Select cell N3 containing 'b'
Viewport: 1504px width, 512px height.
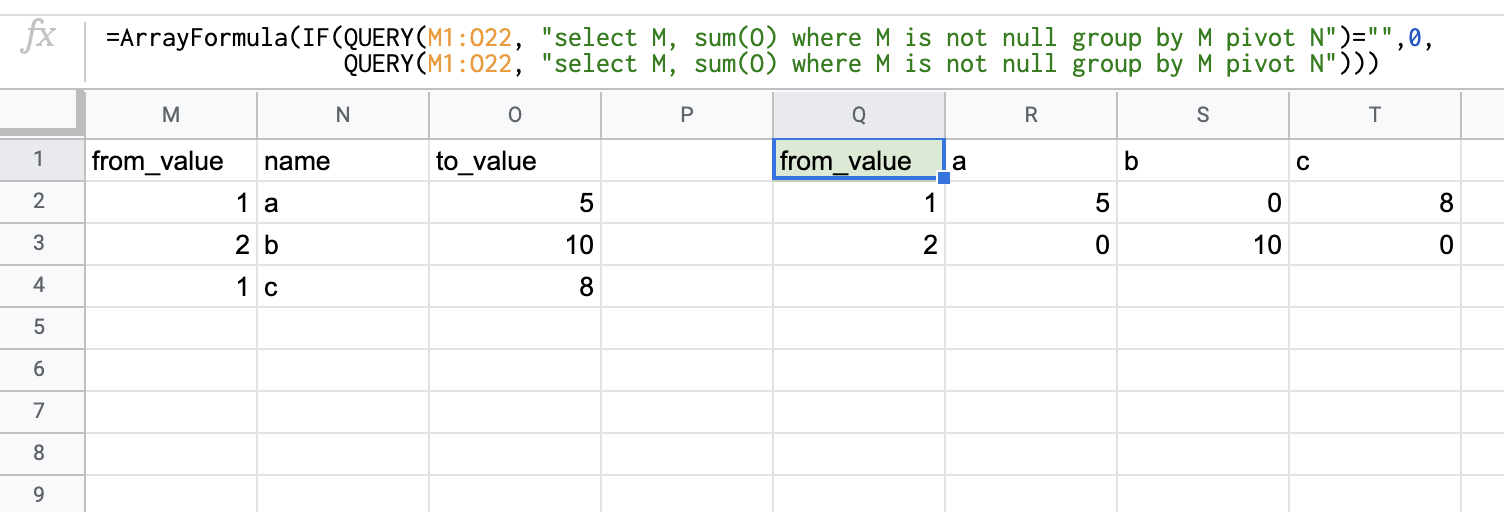click(343, 245)
